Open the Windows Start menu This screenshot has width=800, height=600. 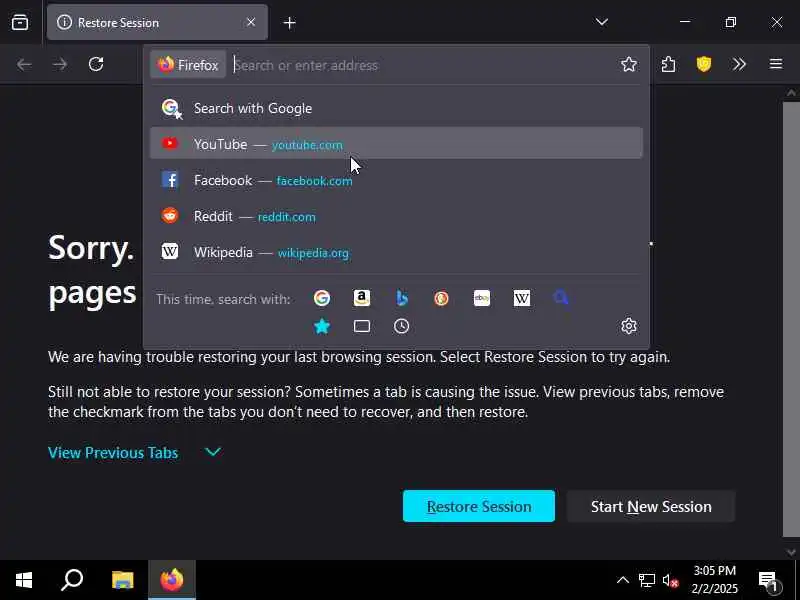click(24, 580)
